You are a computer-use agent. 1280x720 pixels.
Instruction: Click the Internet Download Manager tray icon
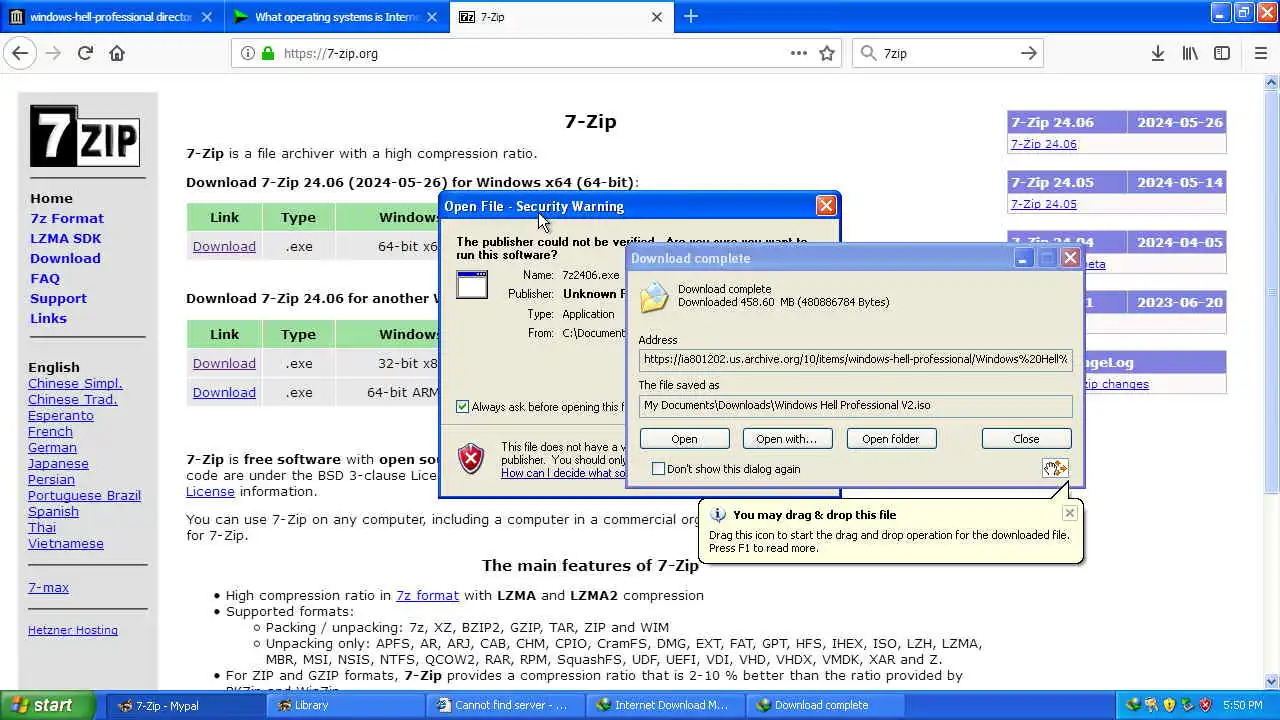pos(1132,705)
